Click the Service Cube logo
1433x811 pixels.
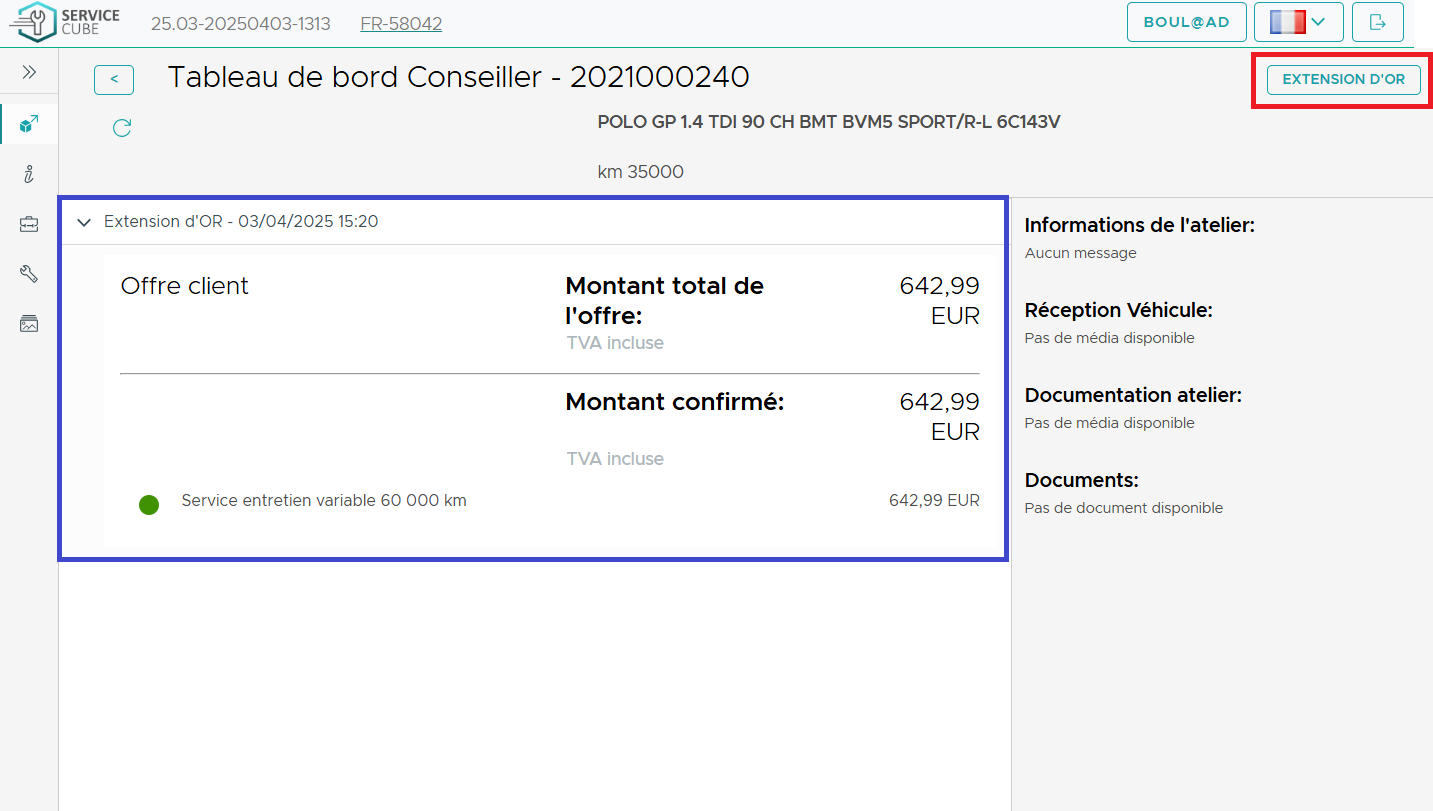pyautogui.click(x=64, y=22)
